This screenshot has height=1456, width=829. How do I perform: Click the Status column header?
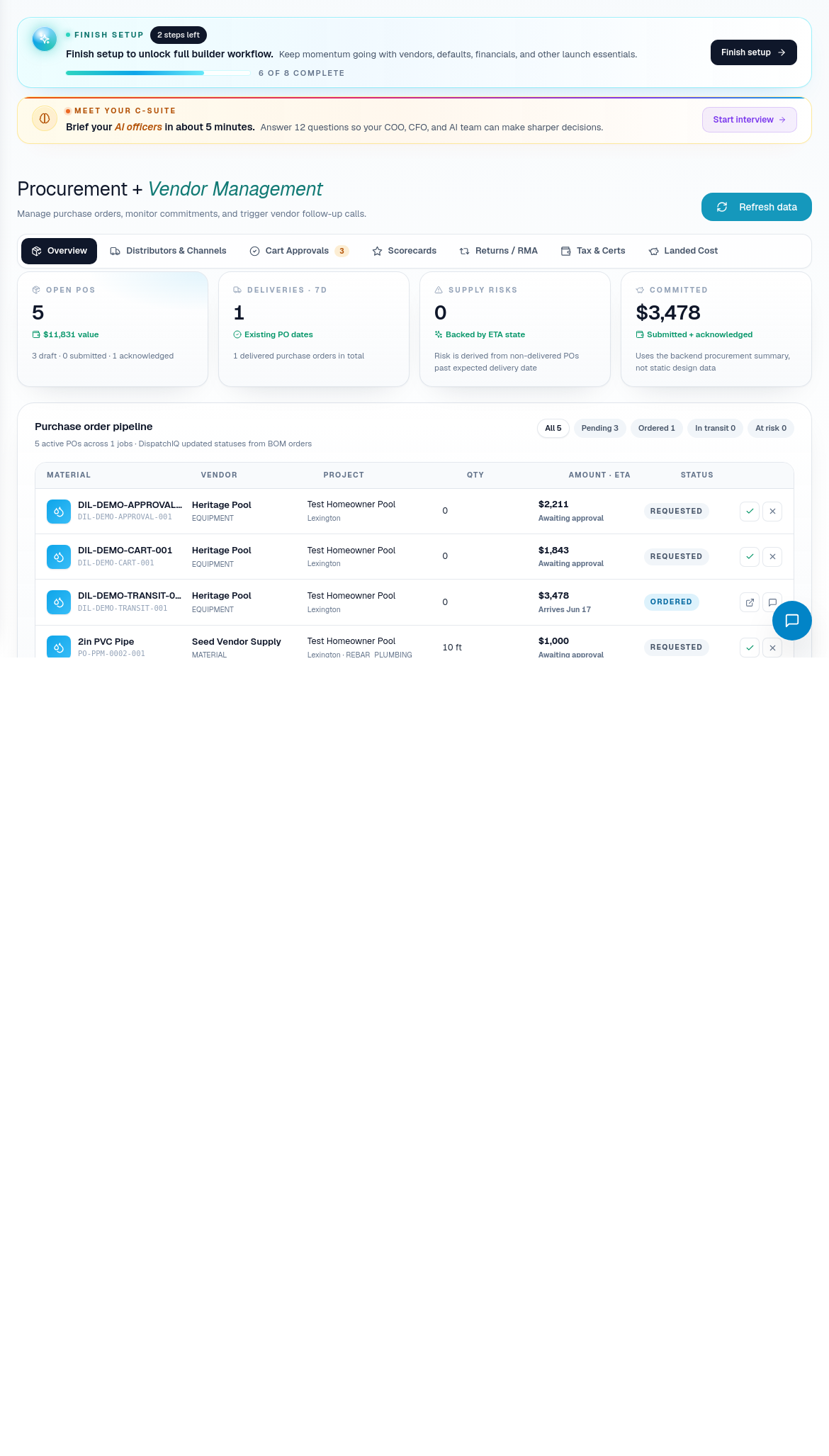tap(697, 475)
